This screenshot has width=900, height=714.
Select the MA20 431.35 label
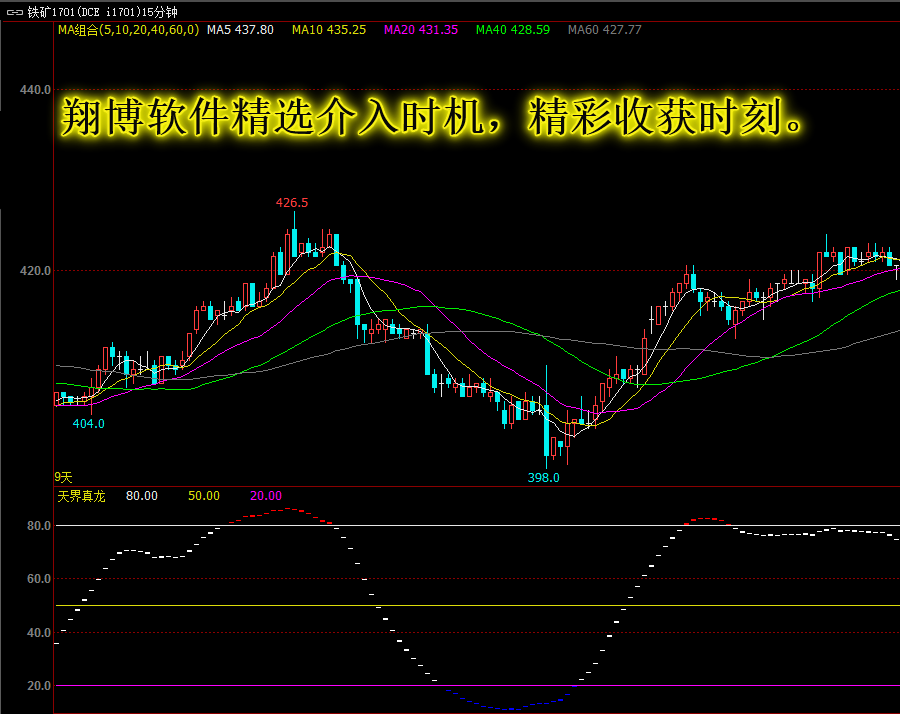click(421, 30)
